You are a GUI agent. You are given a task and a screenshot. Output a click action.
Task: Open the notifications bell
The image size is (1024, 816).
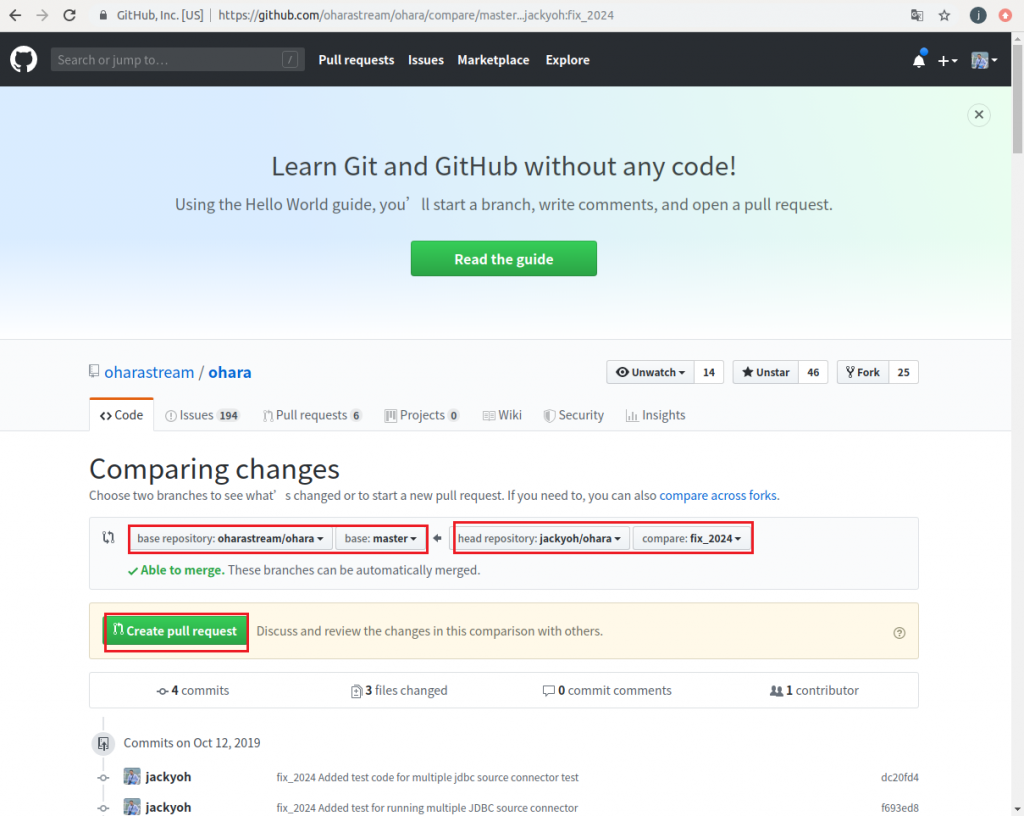click(x=919, y=60)
